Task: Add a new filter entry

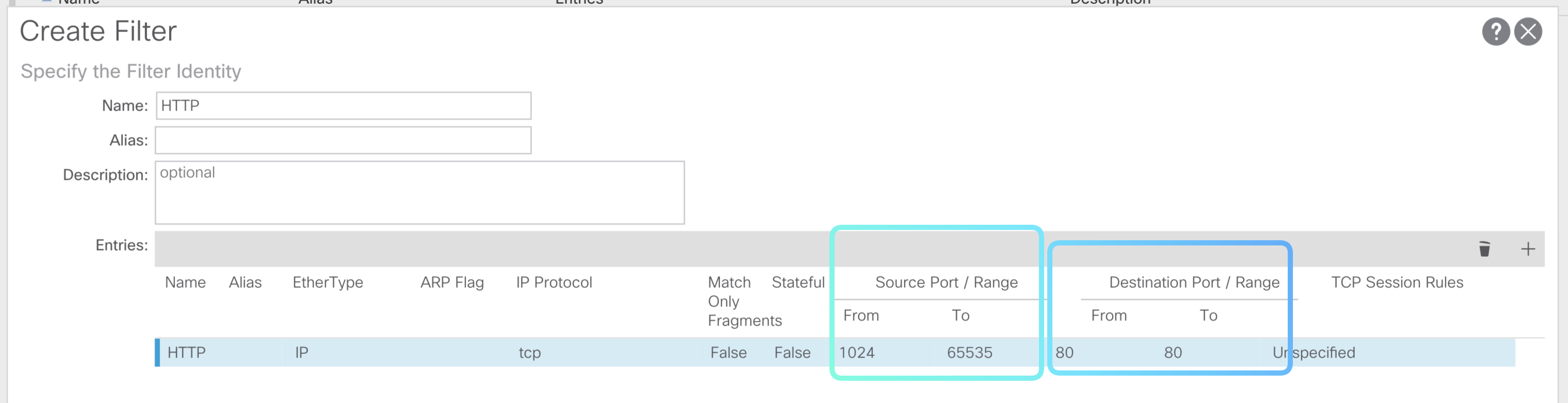Action: point(1527,249)
